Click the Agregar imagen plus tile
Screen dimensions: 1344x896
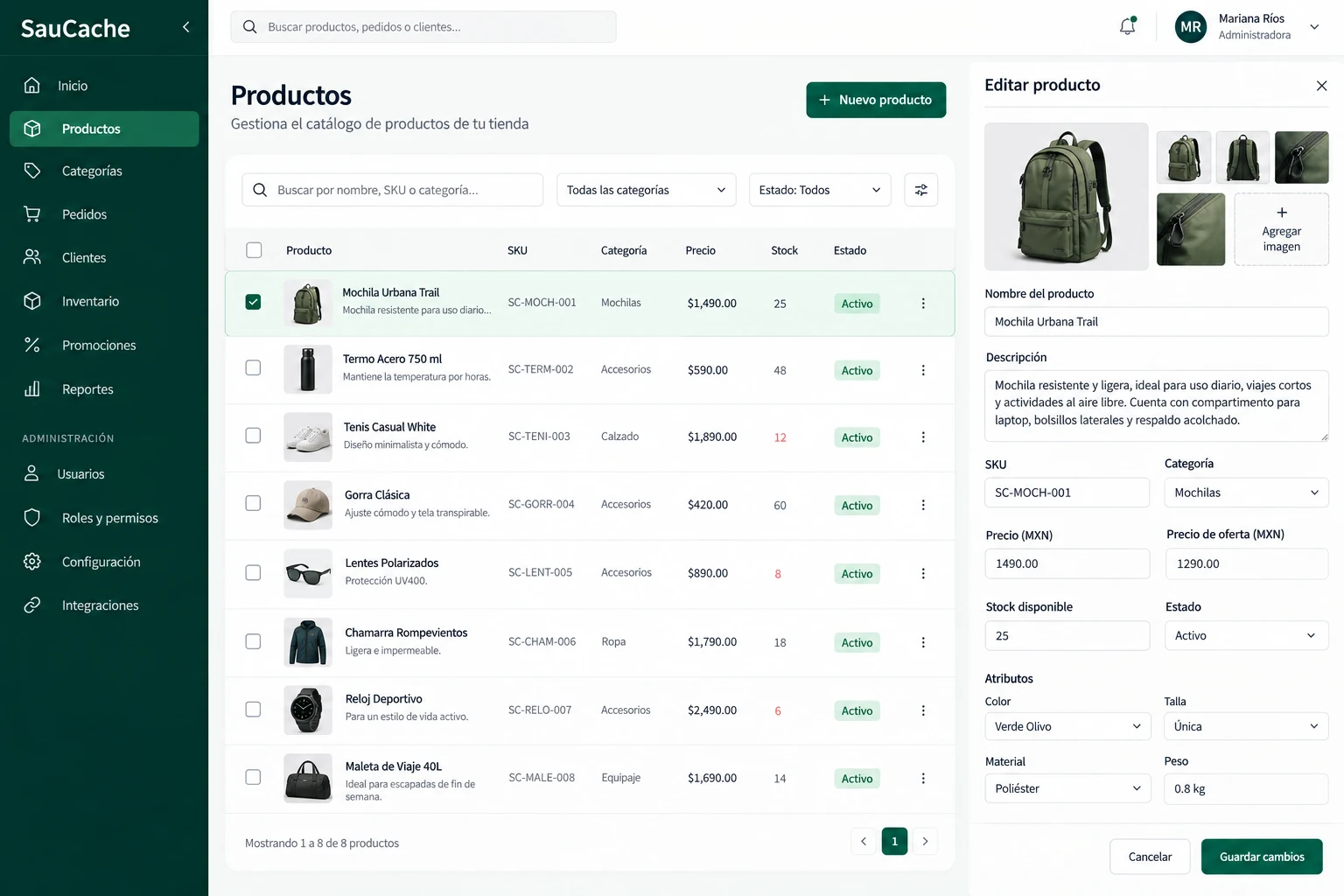[1282, 229]
